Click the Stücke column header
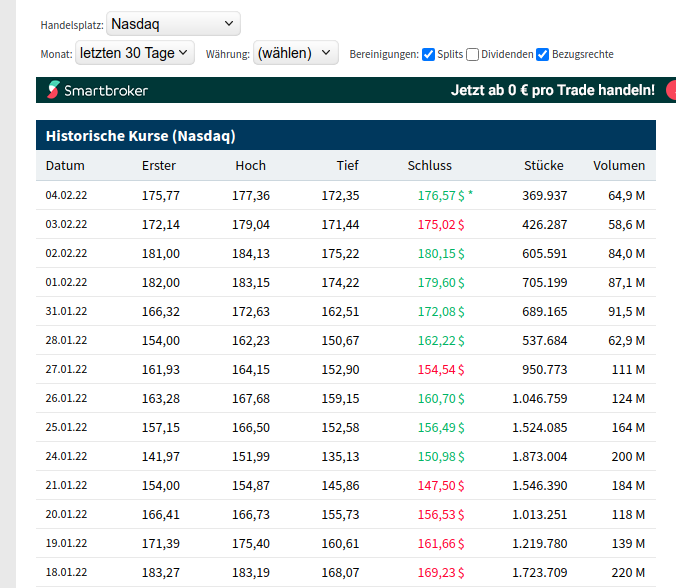The width and height of the screenshot is (676, 588). coord(543,166)
